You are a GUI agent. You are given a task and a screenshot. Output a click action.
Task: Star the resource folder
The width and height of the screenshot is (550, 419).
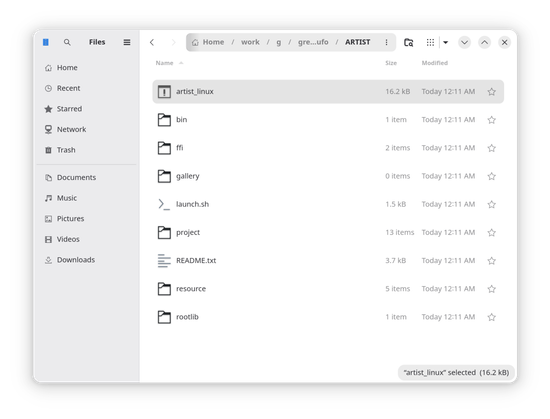click(x=491, y=289)
